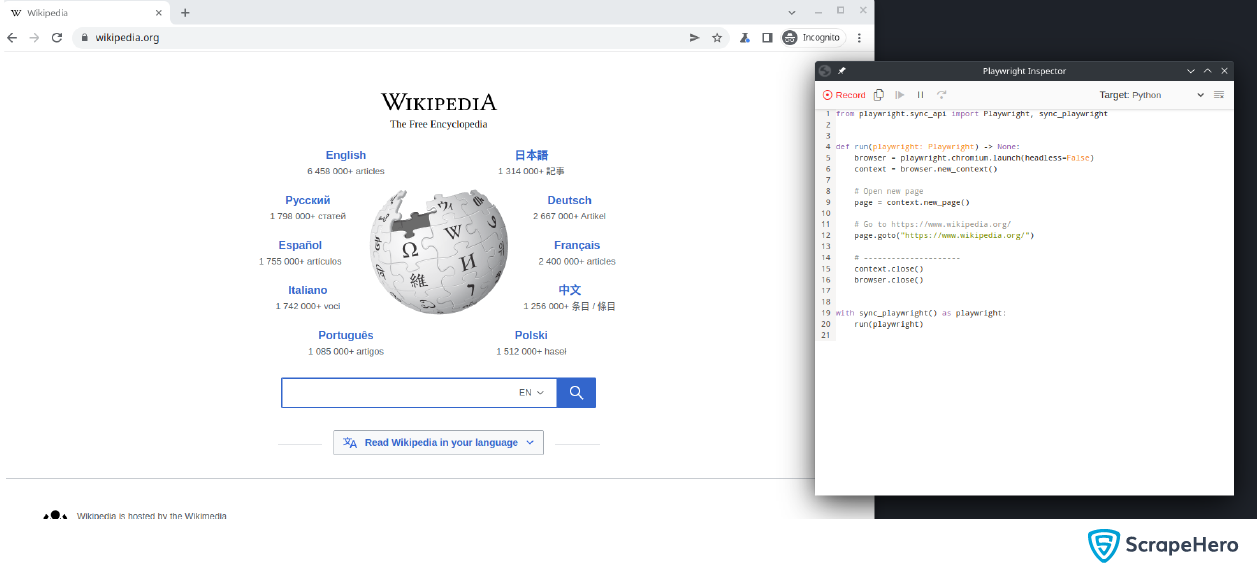Click the chromium.launch(headless=False) code line

tap(974, 158)
